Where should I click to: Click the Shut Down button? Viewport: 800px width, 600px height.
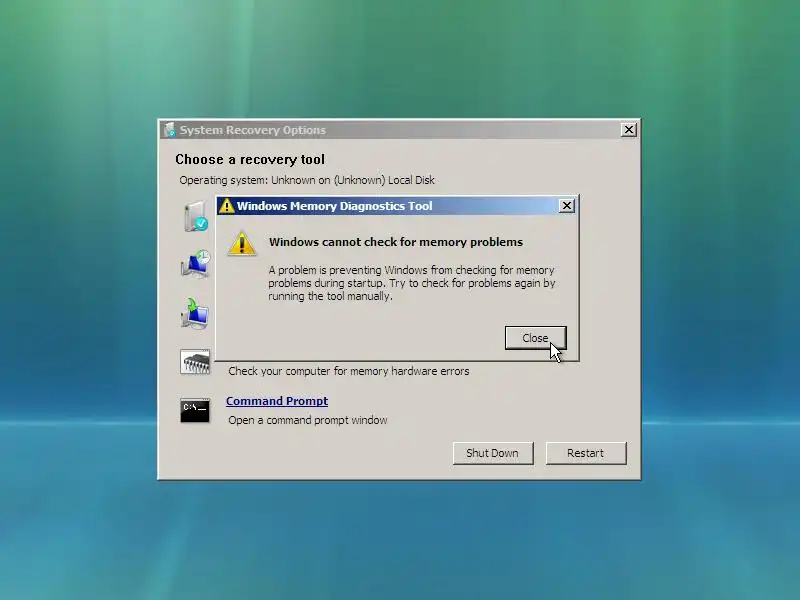click(x=493, y=453)
